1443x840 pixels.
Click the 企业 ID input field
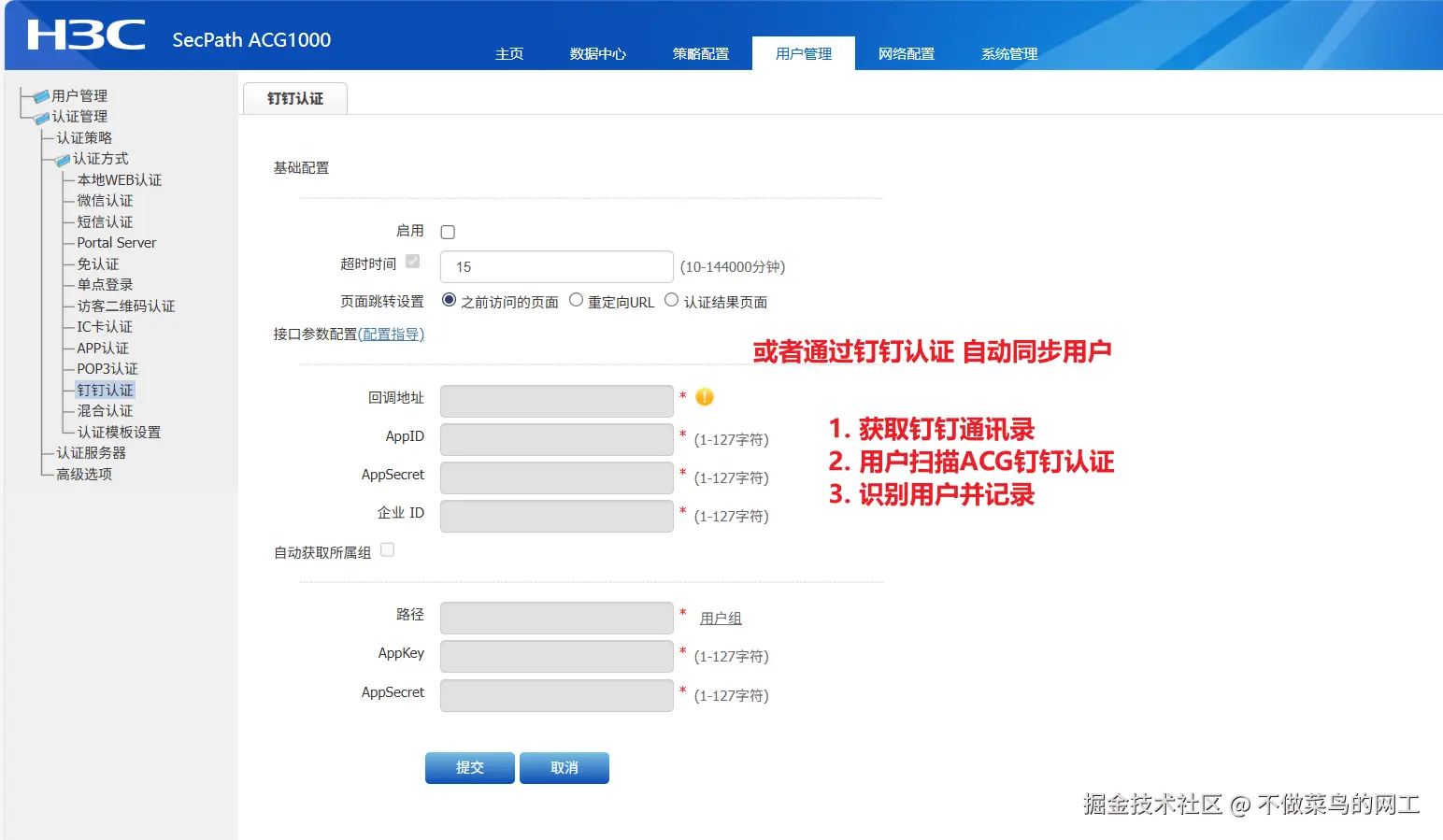click(x=557, y=516)
